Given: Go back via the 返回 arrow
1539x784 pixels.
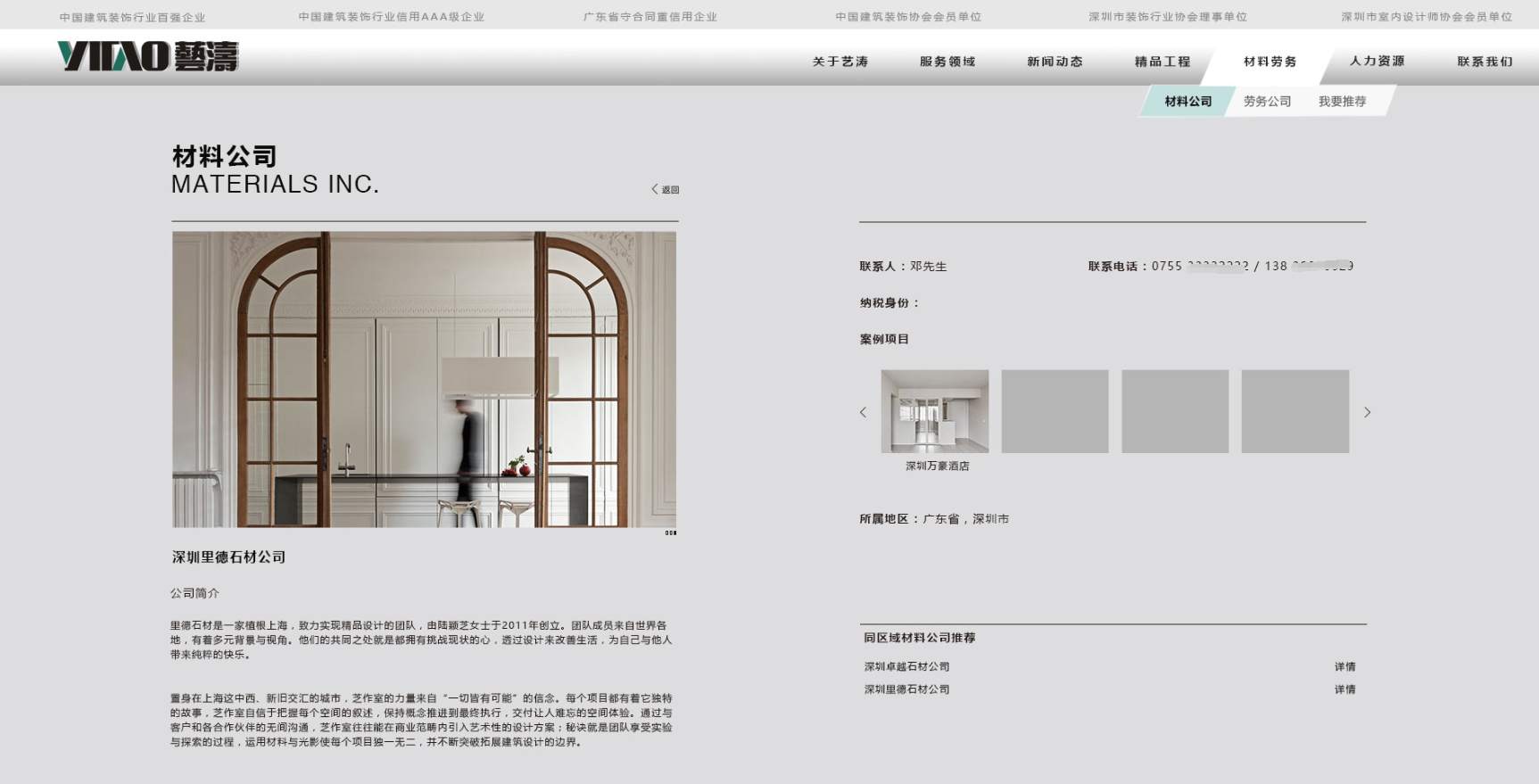Looking at the screenshot, I should (666, 189).
